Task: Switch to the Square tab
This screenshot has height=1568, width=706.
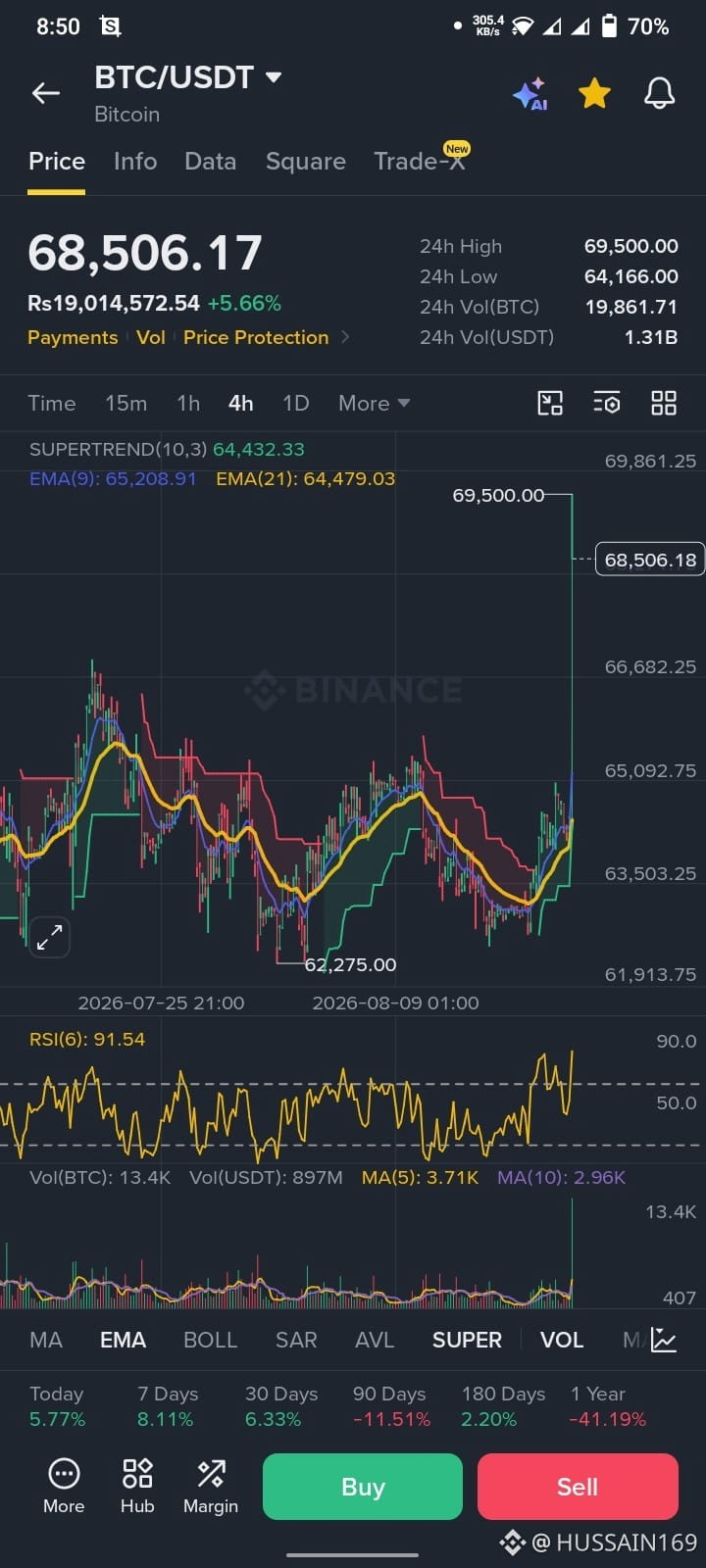Action: click(306, 162)
